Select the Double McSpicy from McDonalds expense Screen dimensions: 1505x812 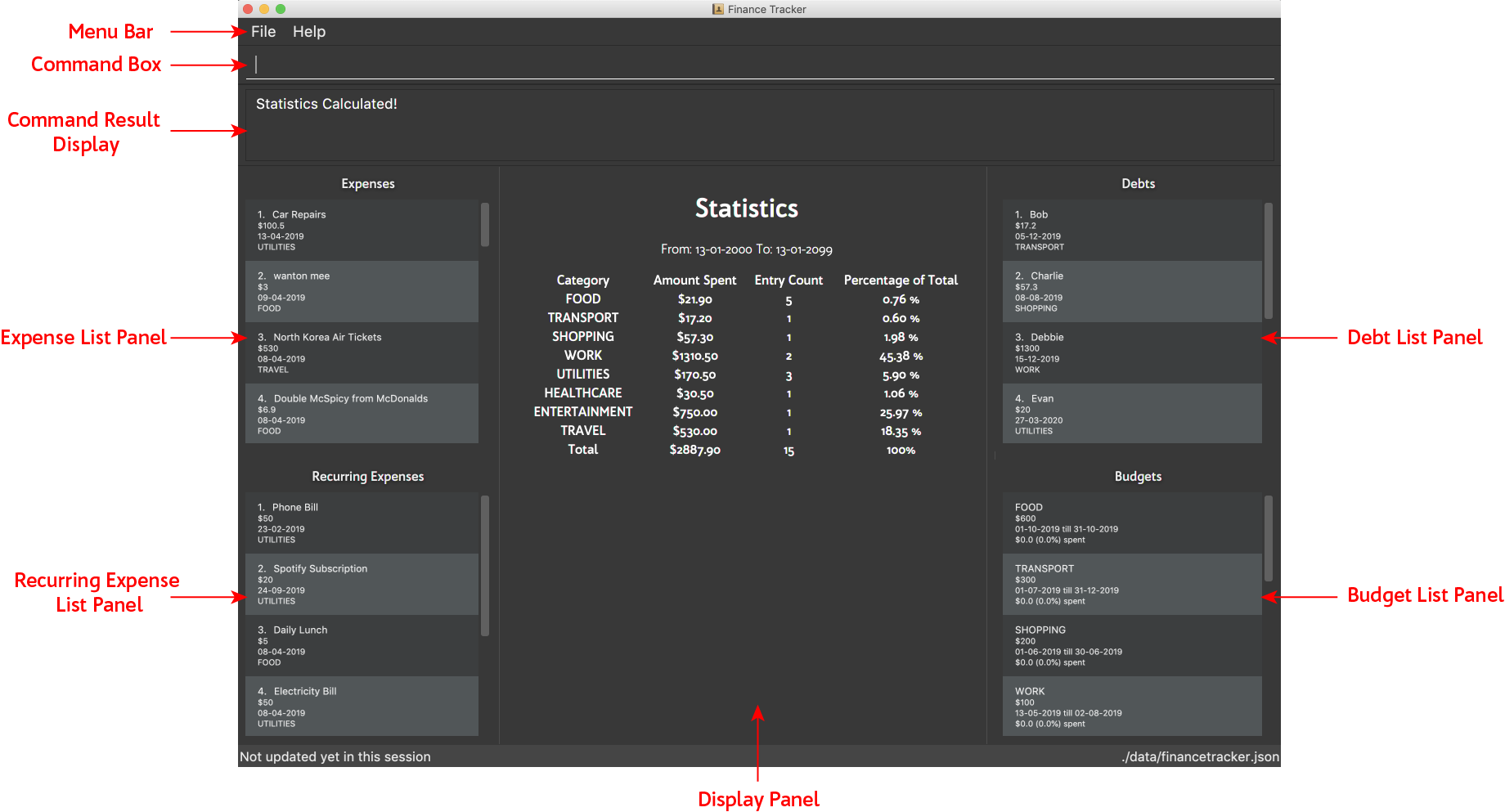362,414
